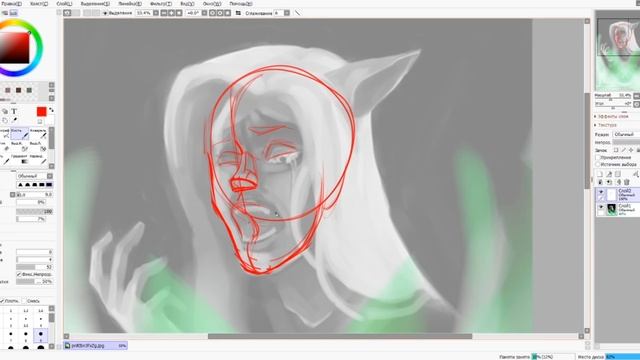Delete the current layer with trash icon
The width and height of the screenshot is (640, 360).
(627, 182)
